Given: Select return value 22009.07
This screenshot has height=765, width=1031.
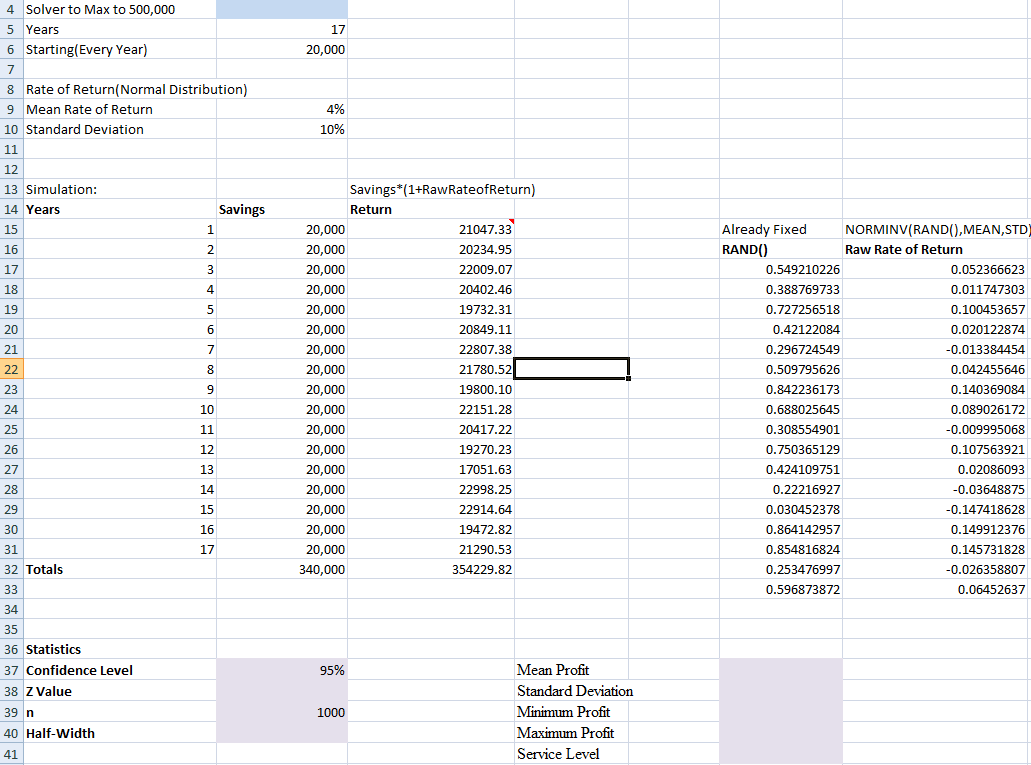Looking at the screenshot, I should tap(431, 270).
